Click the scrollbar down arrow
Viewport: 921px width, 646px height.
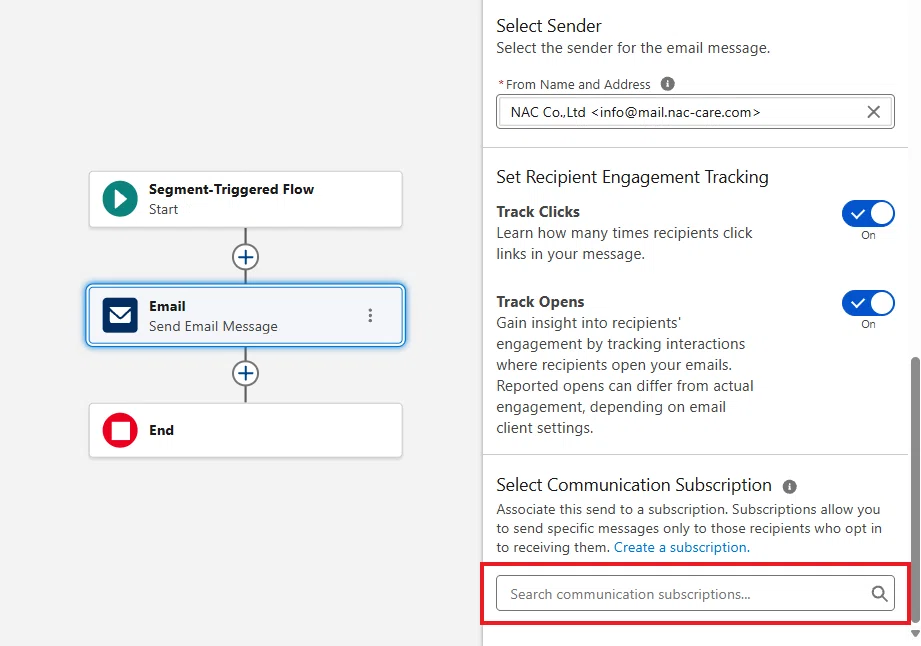point(915,634)
